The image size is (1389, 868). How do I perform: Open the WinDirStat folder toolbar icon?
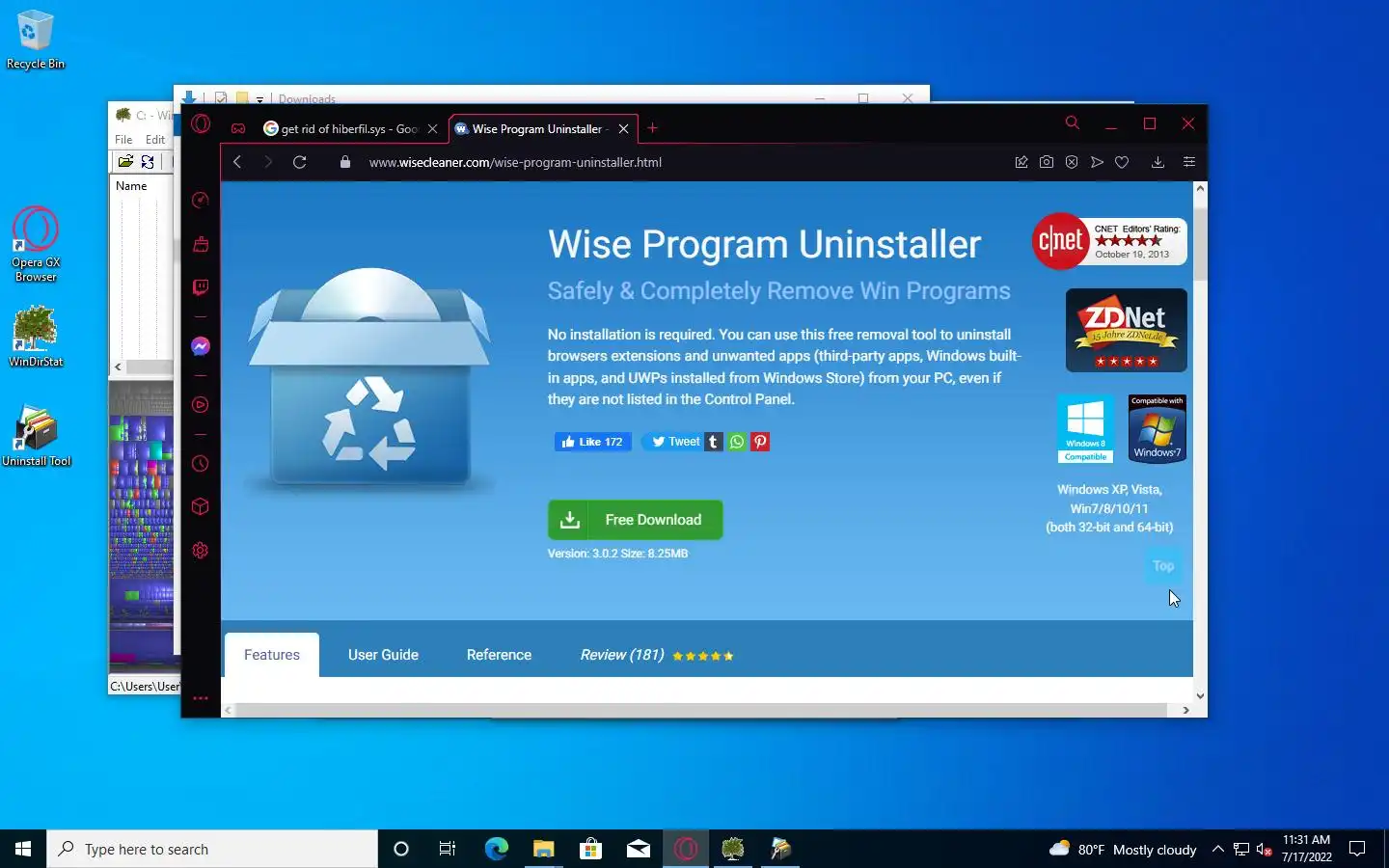click(x=125, y=162)
